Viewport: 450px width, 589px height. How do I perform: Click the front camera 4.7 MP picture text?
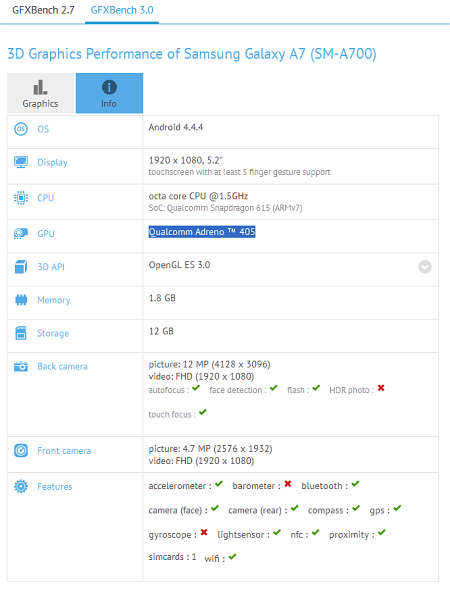coord(210,449)
